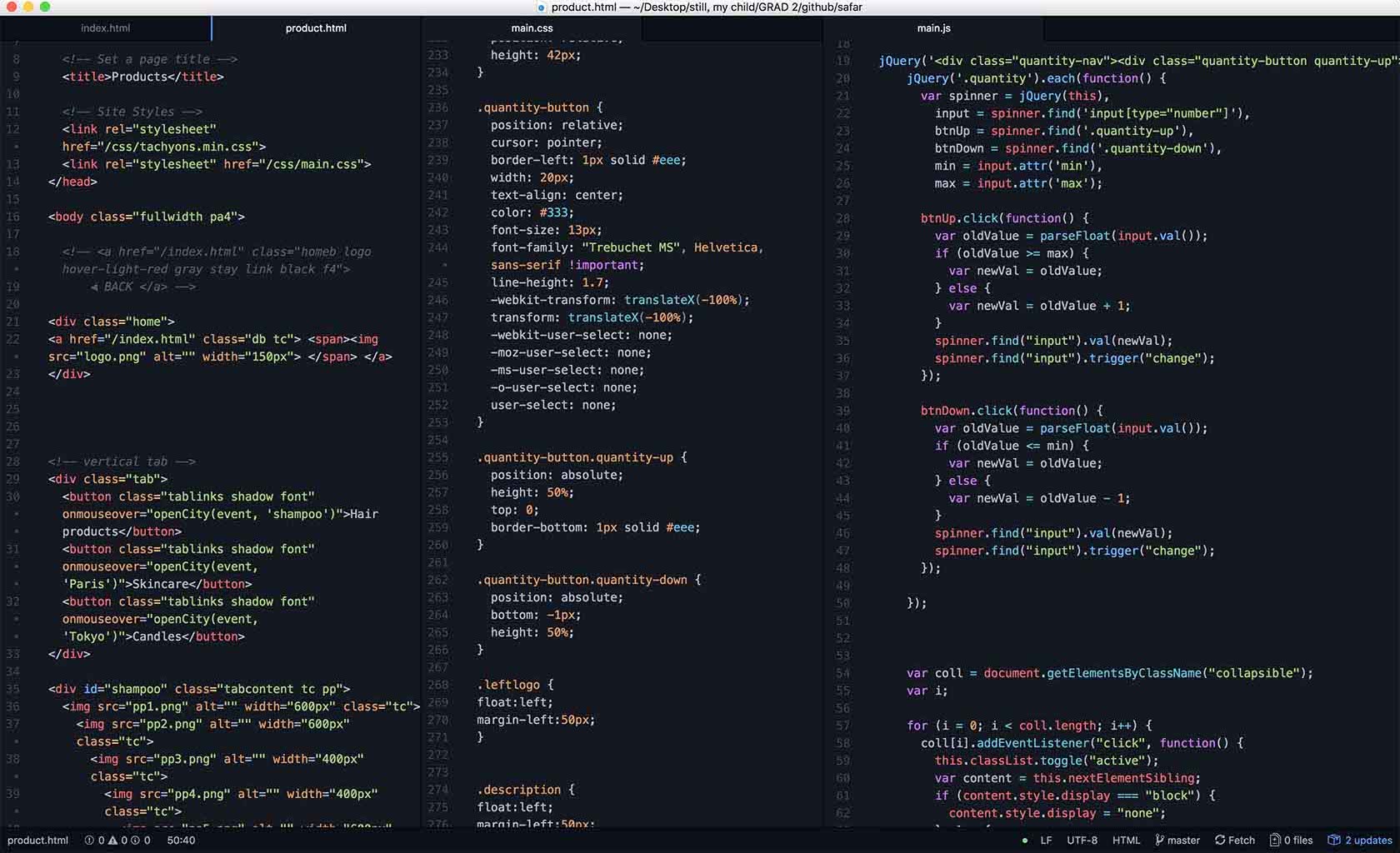Switch to the index.html tab
1400x853 pixels.
tap(105, 28)
